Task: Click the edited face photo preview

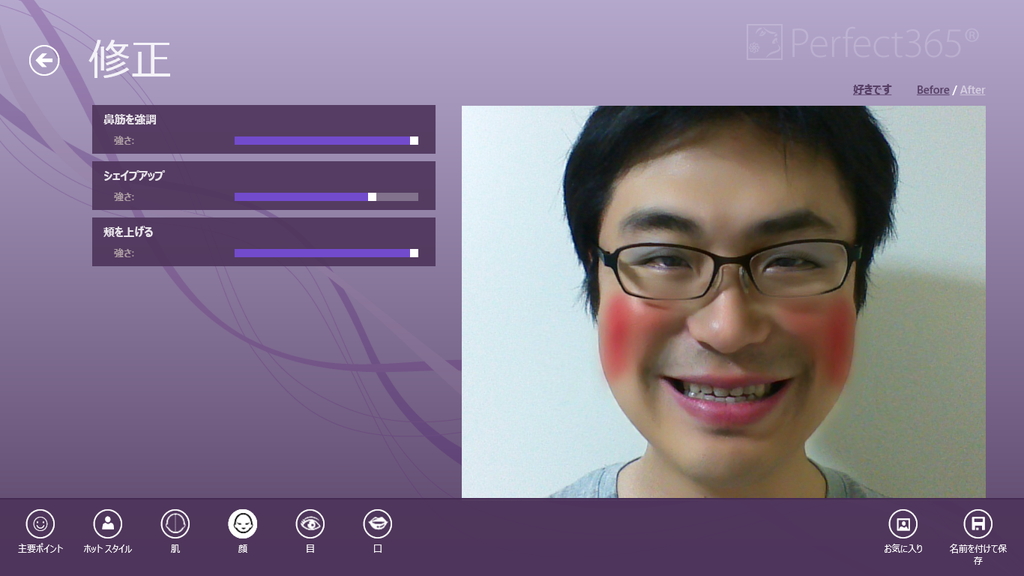Action: point(724,302)
